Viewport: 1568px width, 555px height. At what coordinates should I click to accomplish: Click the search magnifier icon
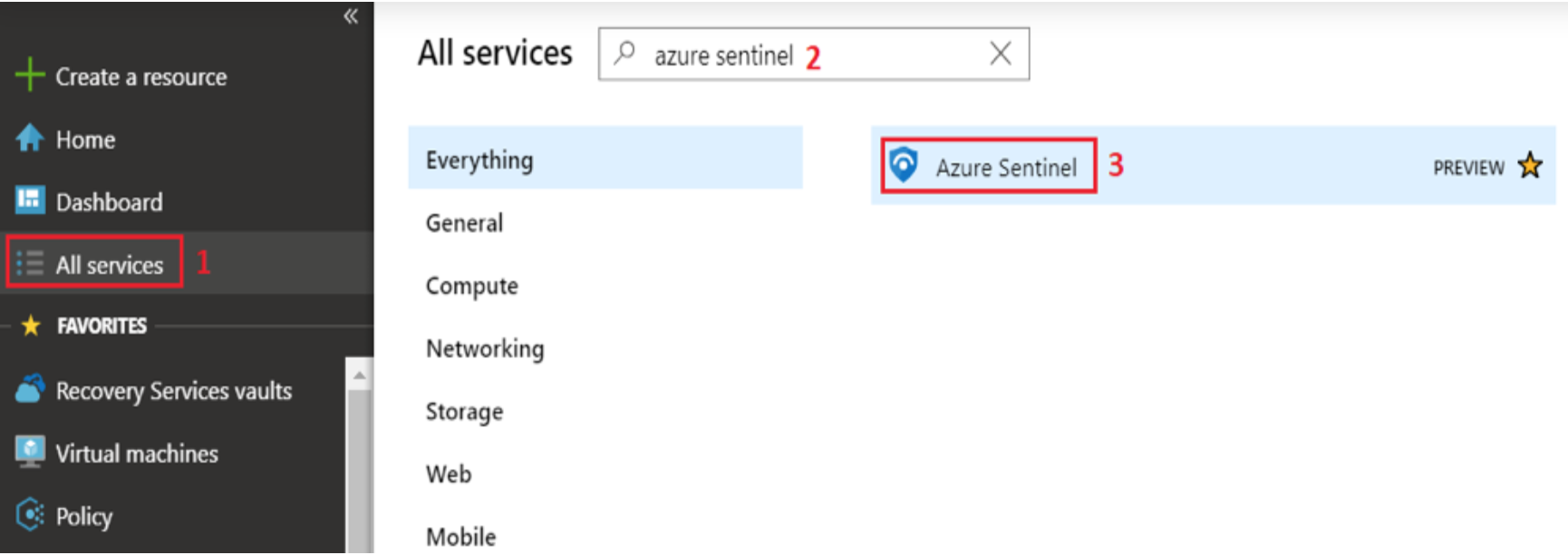[624, 53]
